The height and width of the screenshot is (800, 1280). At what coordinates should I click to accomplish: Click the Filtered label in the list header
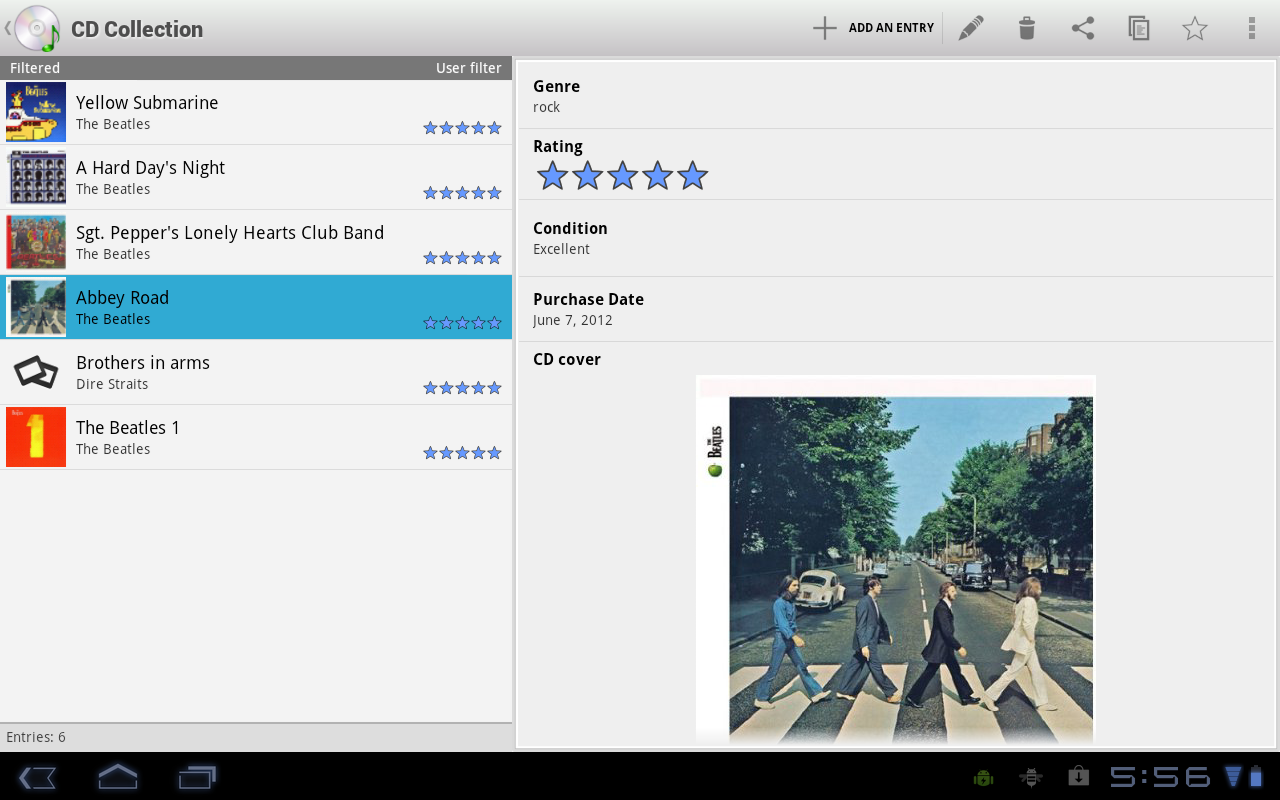click(x=35, y=68)
